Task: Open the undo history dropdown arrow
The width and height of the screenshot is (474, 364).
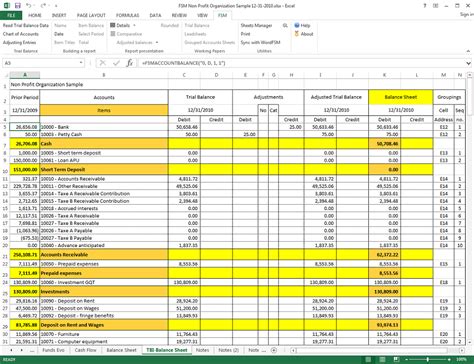Action: (35, 6)
